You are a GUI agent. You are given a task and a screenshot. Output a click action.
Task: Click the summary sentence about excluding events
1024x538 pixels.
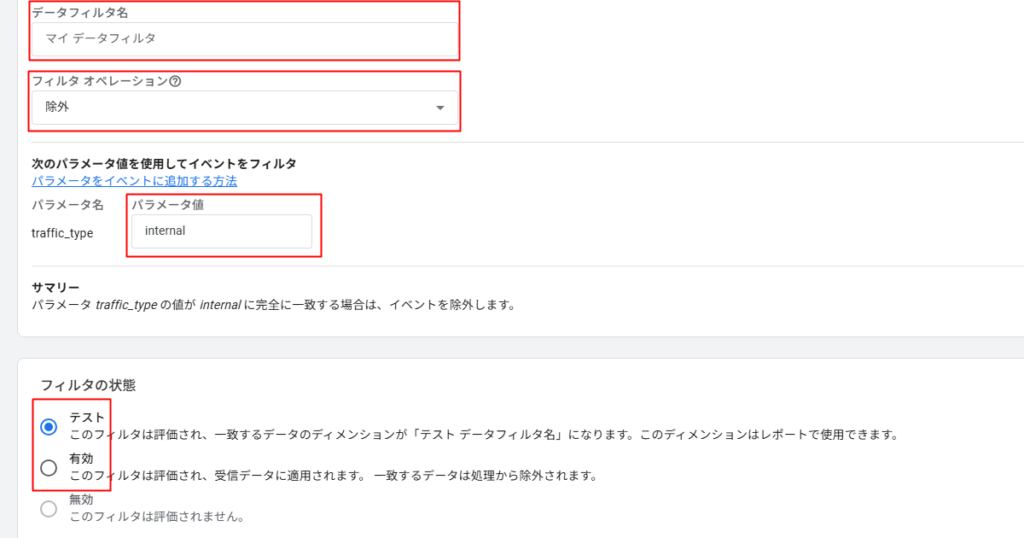coord(273,305)
